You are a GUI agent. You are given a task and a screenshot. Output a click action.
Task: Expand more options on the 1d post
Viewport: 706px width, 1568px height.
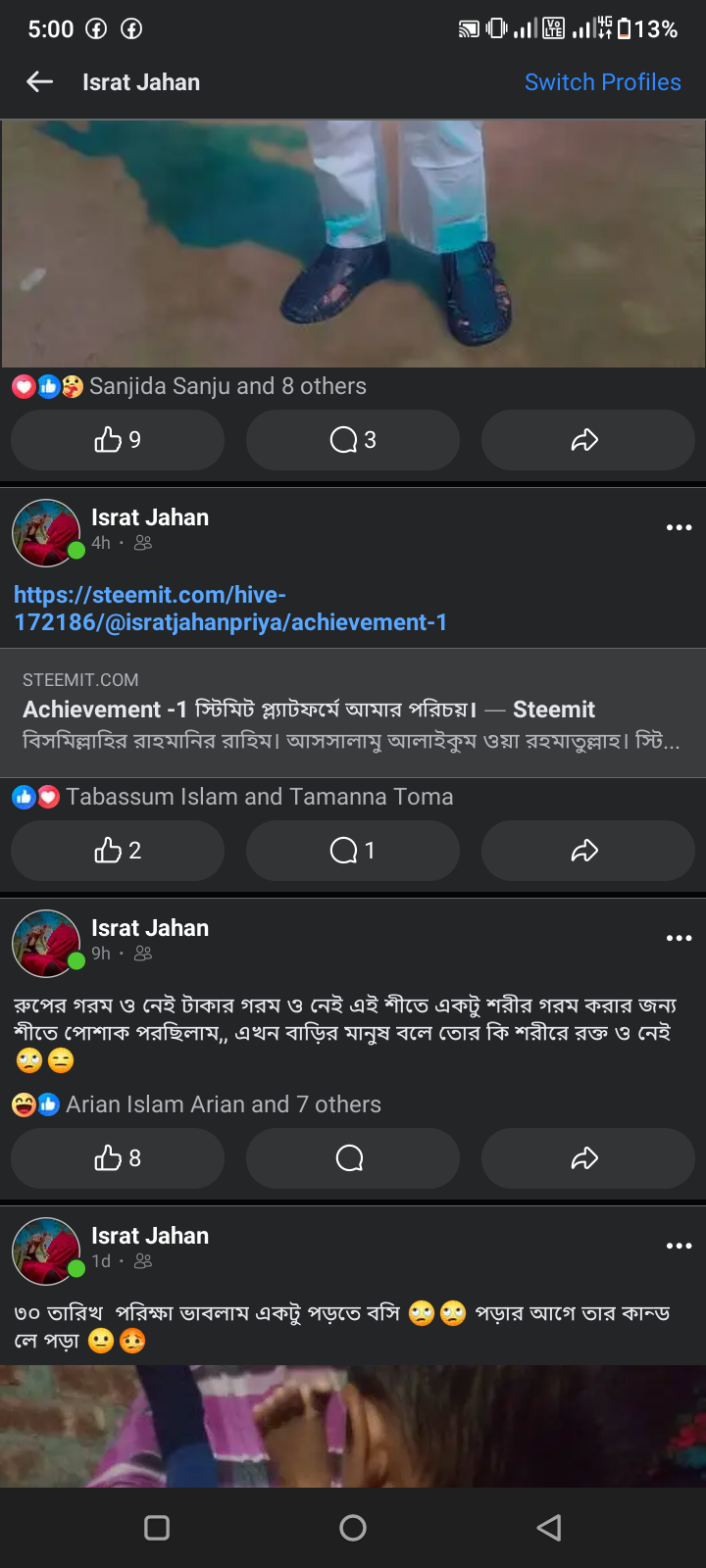[x=679, y=1246]
